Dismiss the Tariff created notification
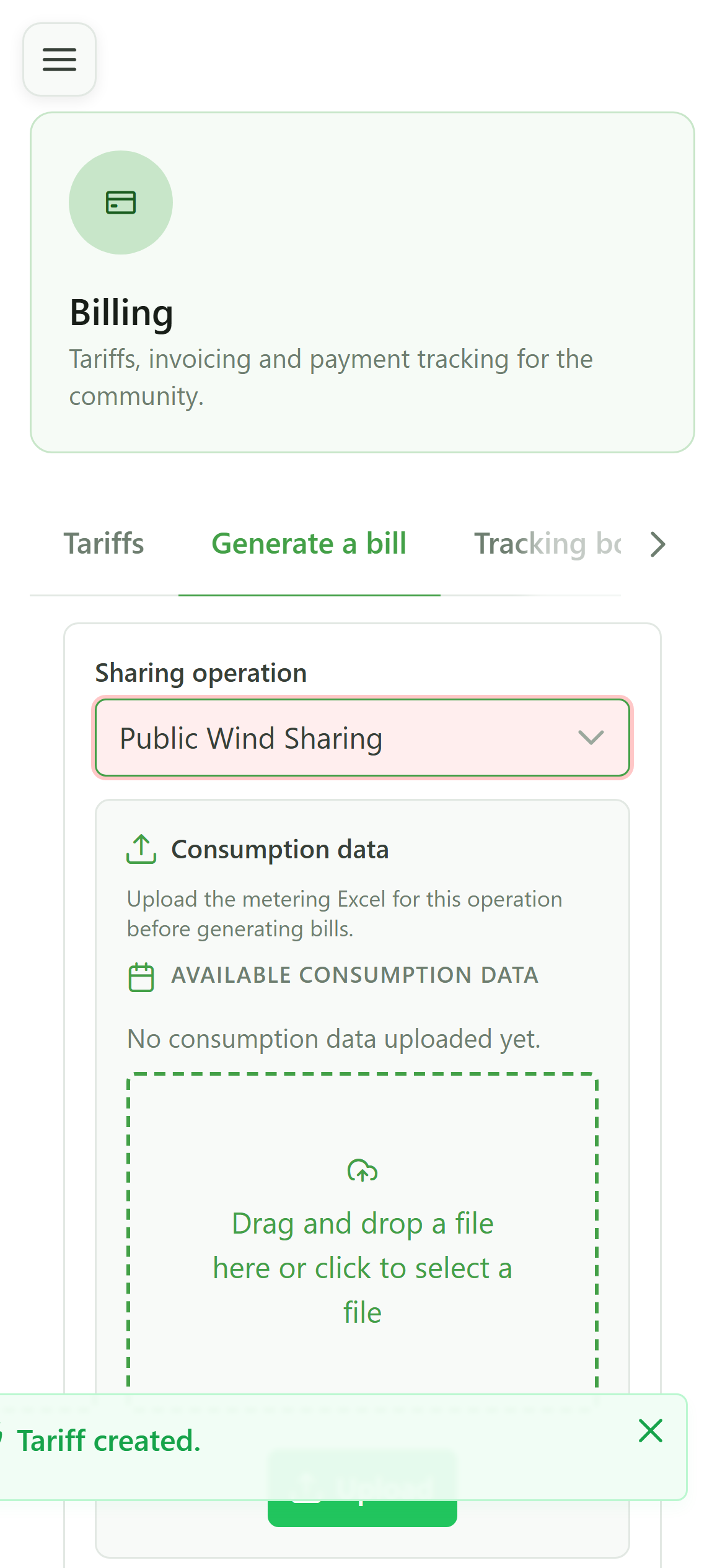 click(651, 1431)
